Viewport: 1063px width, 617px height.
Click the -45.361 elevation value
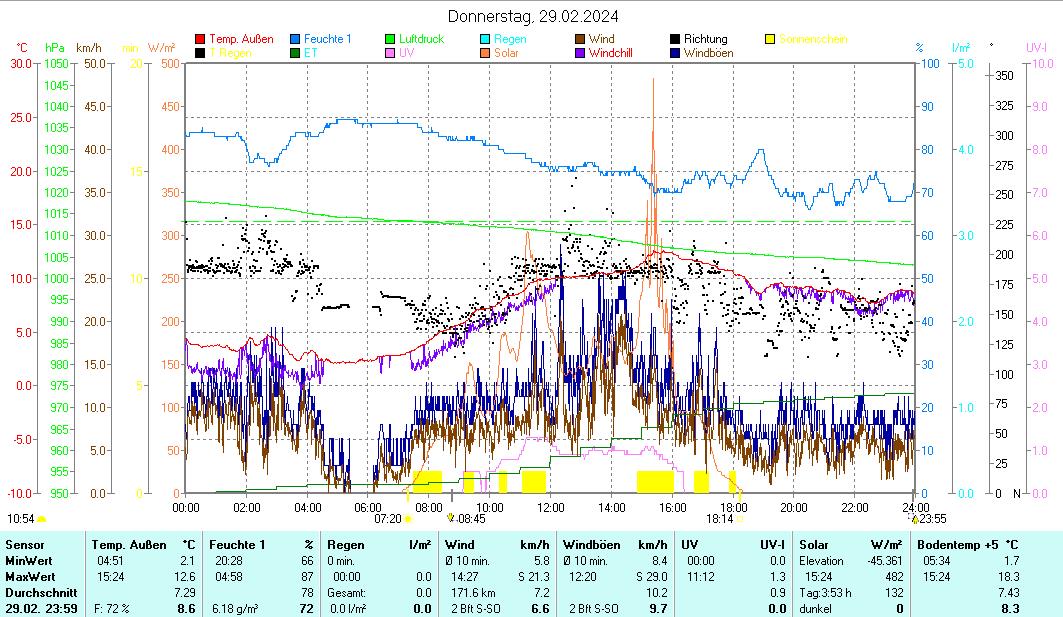(885, 561)
